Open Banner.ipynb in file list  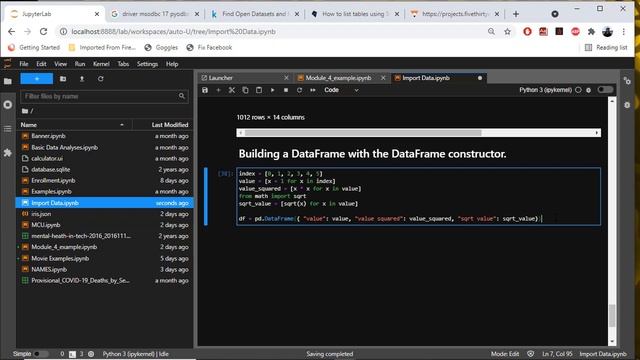pos(104,136)
